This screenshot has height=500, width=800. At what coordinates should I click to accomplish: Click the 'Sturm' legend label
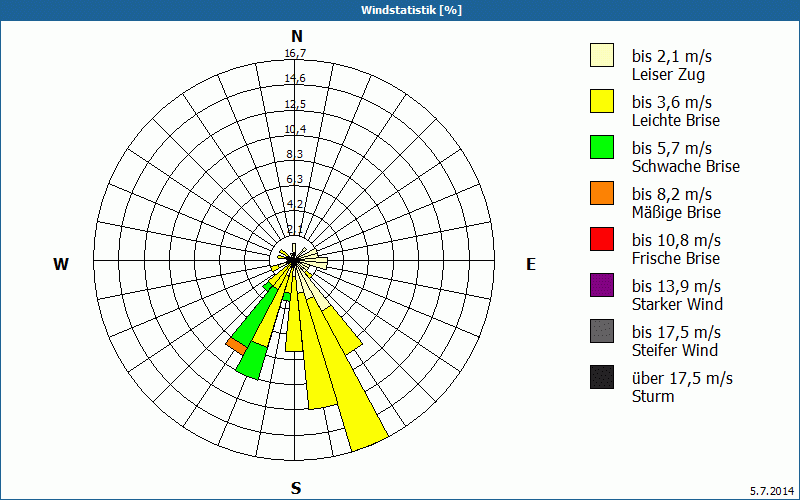(x=653, y=396)
